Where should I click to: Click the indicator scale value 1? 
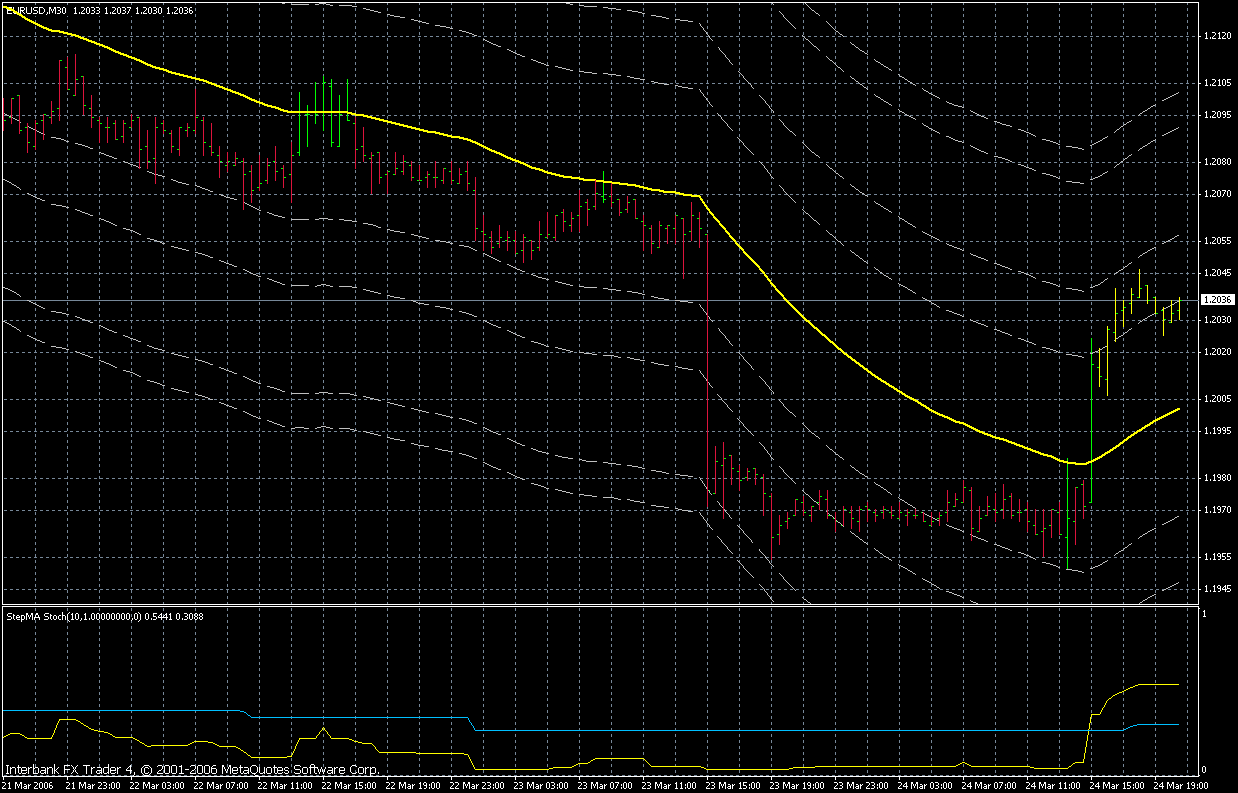point(1205,614)
